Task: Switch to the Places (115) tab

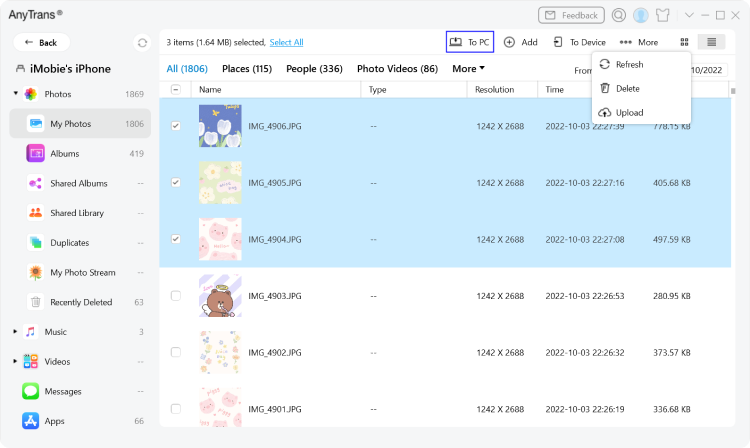Action: (x=246, y=69)
